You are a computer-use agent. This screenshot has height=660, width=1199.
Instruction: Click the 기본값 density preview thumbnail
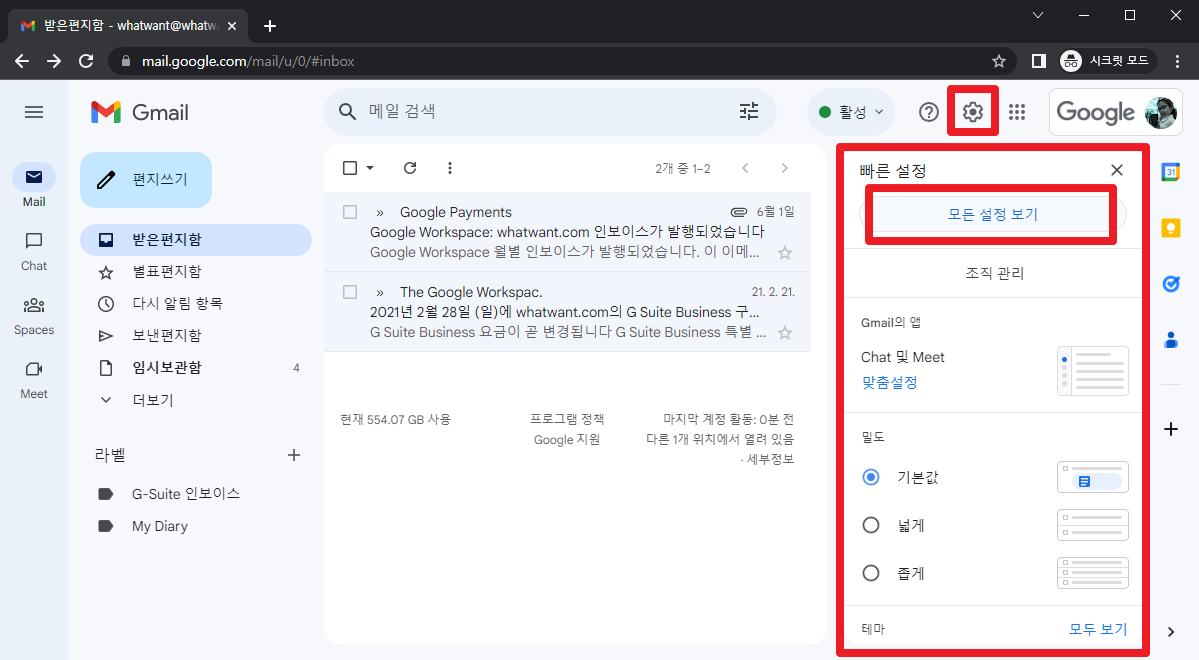point(1093,477)
